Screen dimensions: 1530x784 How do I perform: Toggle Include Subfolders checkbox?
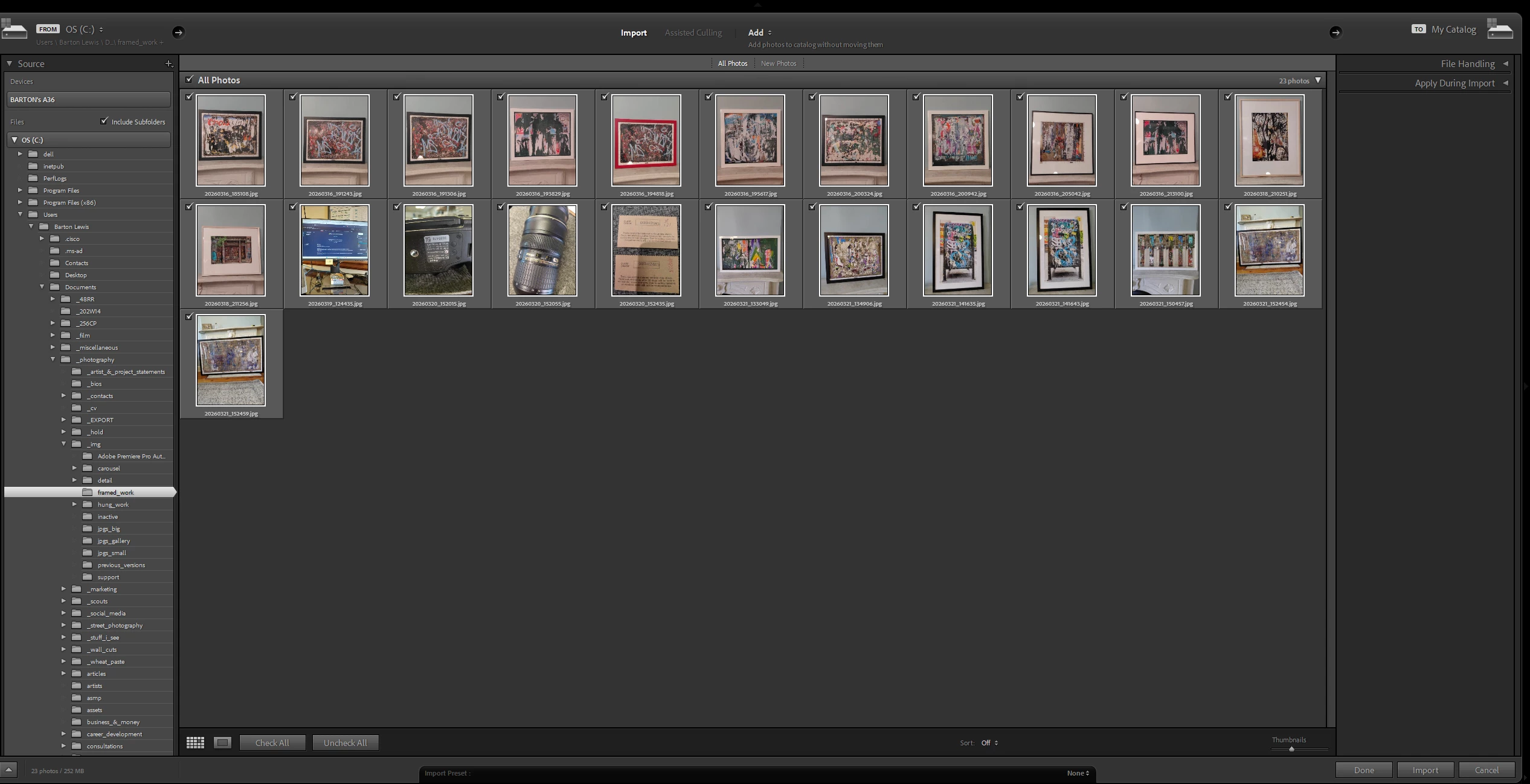click(x=104, y=121)
